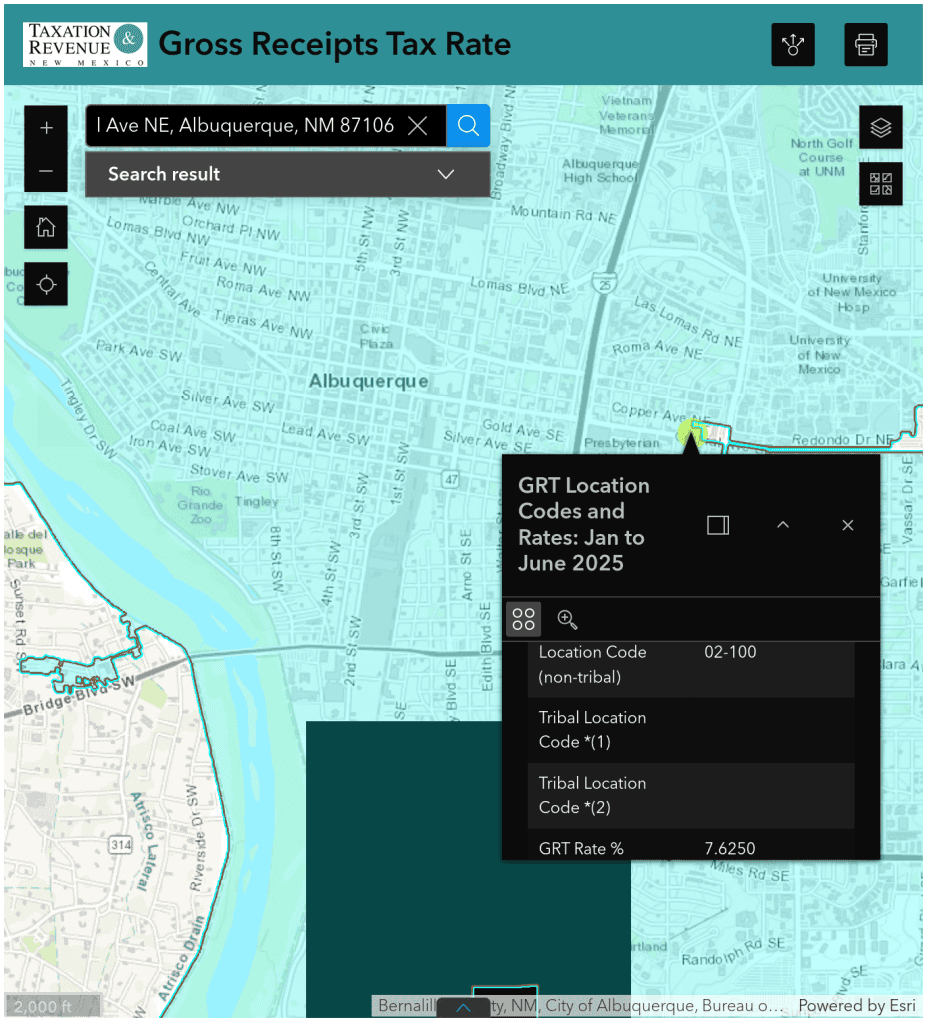Click the Albuquerque city label
Screen dimensions: 931x1024
point(370,383)
